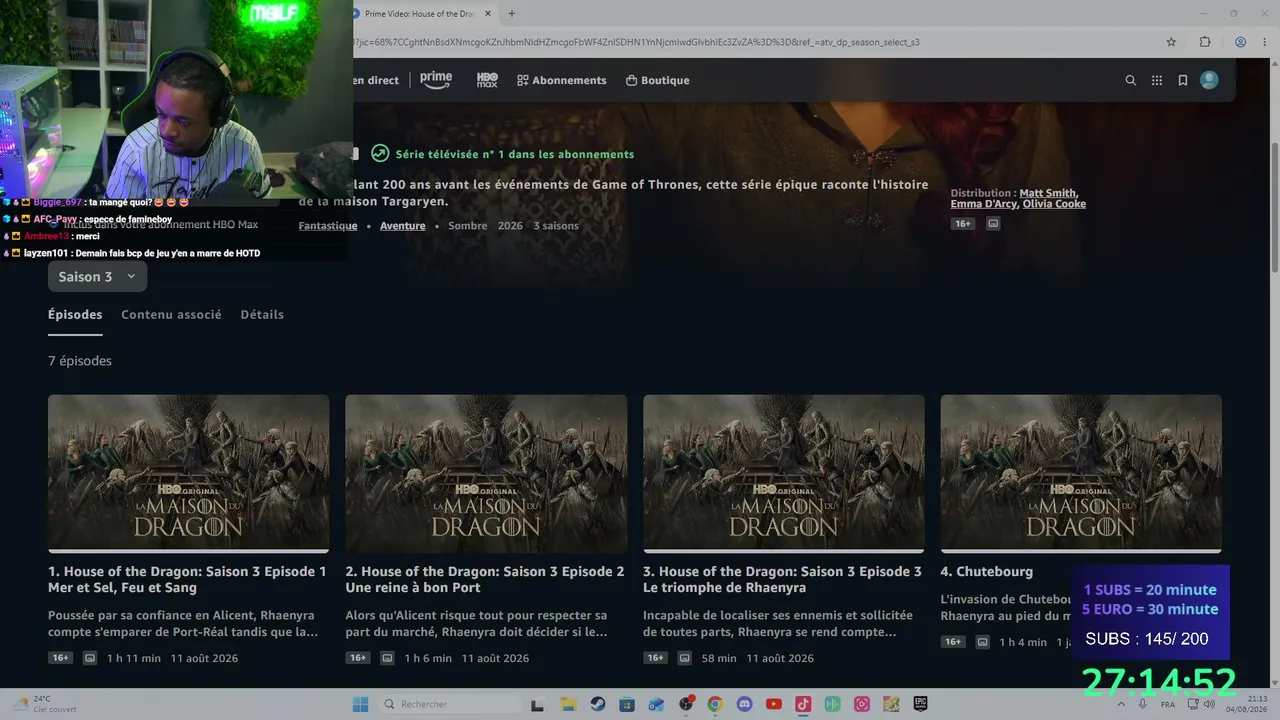Play episode 3 thumbnail Le triomphe de Rhaenyra
Image resolution: width=1280 pixels, height=720 pixels.
pyautogui.click(x=784, y=473)
